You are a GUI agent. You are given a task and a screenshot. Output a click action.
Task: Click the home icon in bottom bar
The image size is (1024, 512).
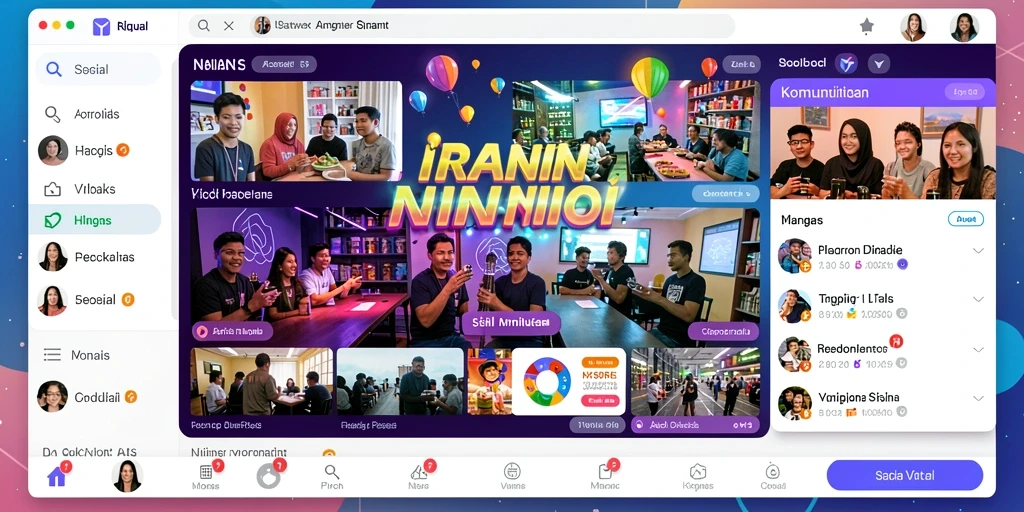click(57, 477)
